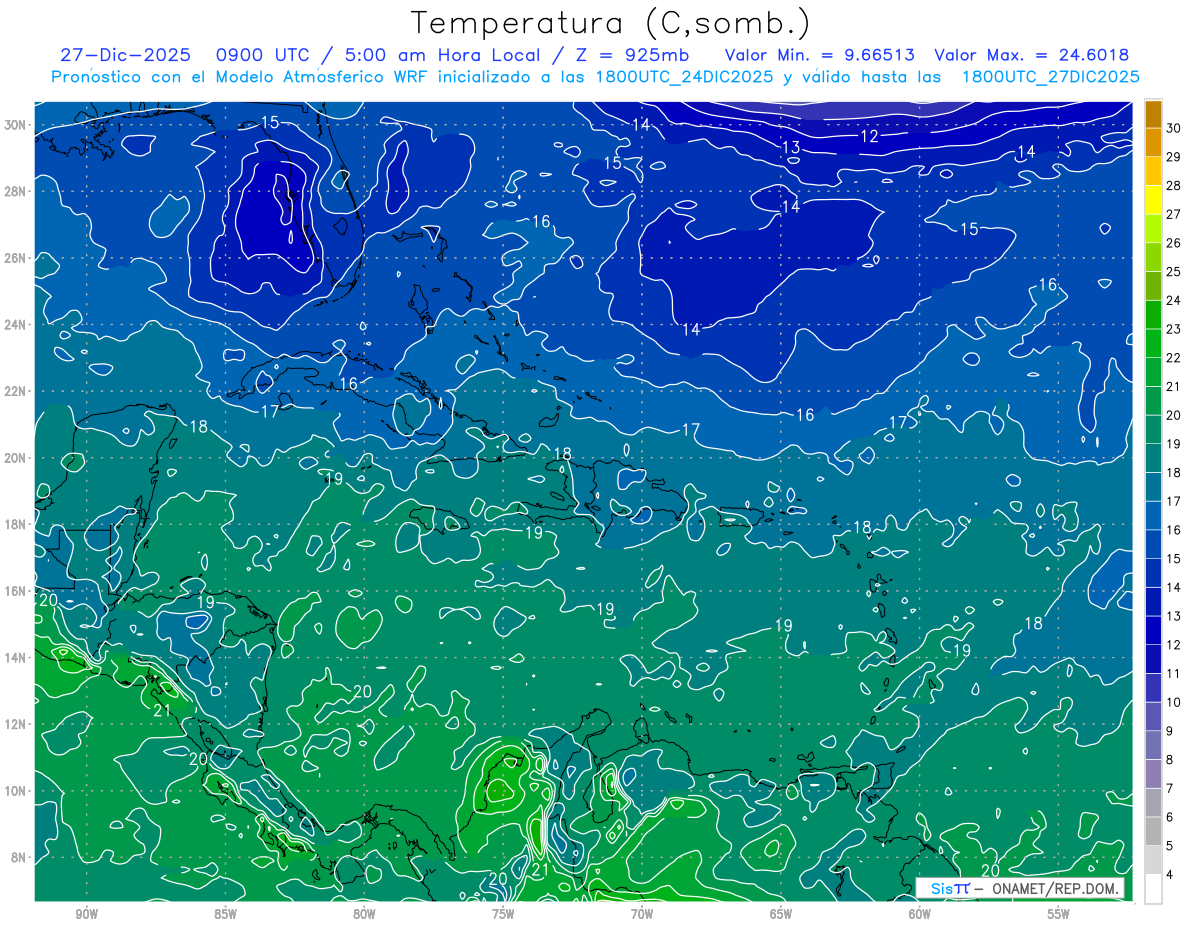
Task: Click the 55W longitude axis label
Action: (1059, 914)
